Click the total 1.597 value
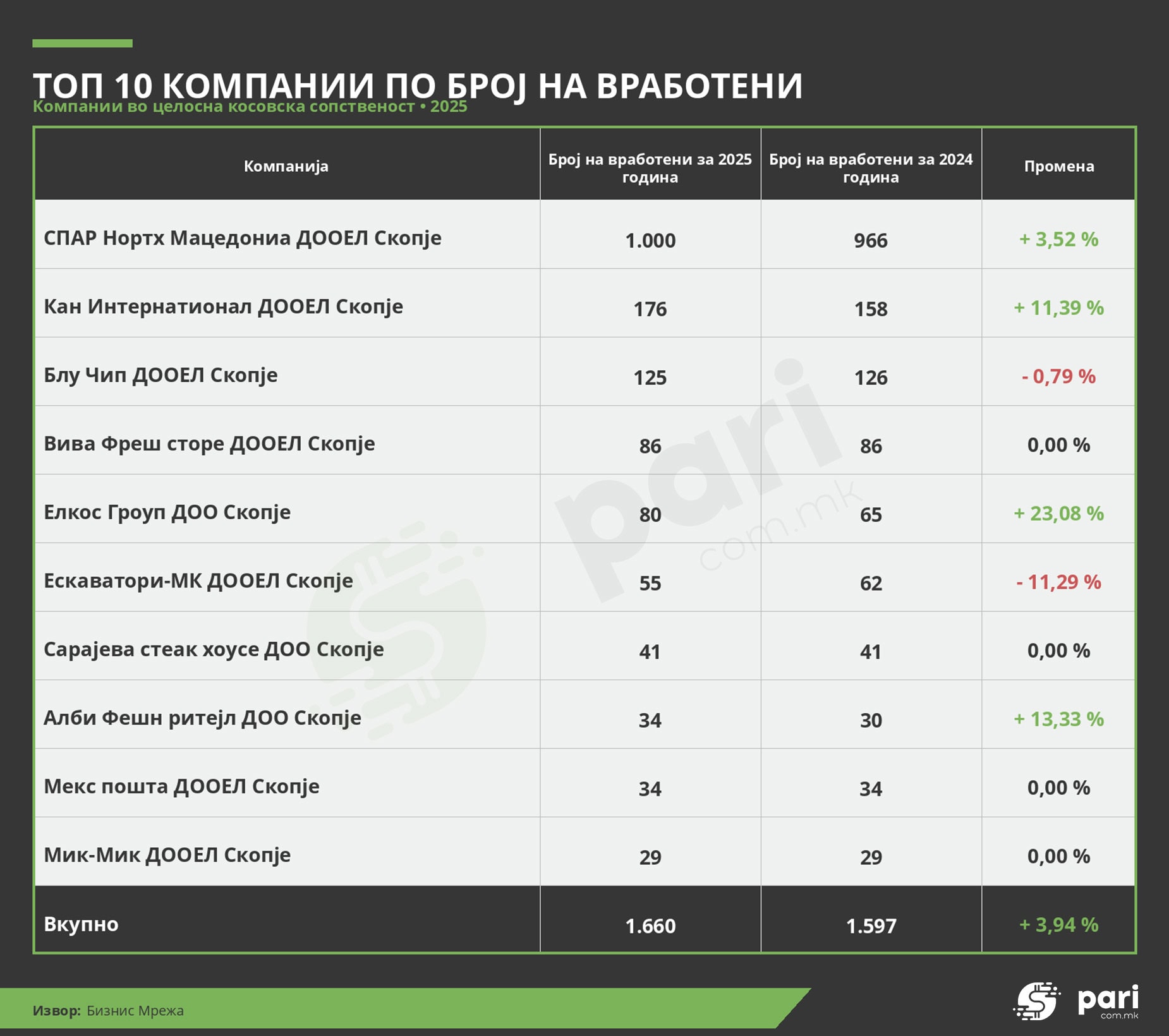Viewport: 1169px width, 1036px height. pos(871,926)
